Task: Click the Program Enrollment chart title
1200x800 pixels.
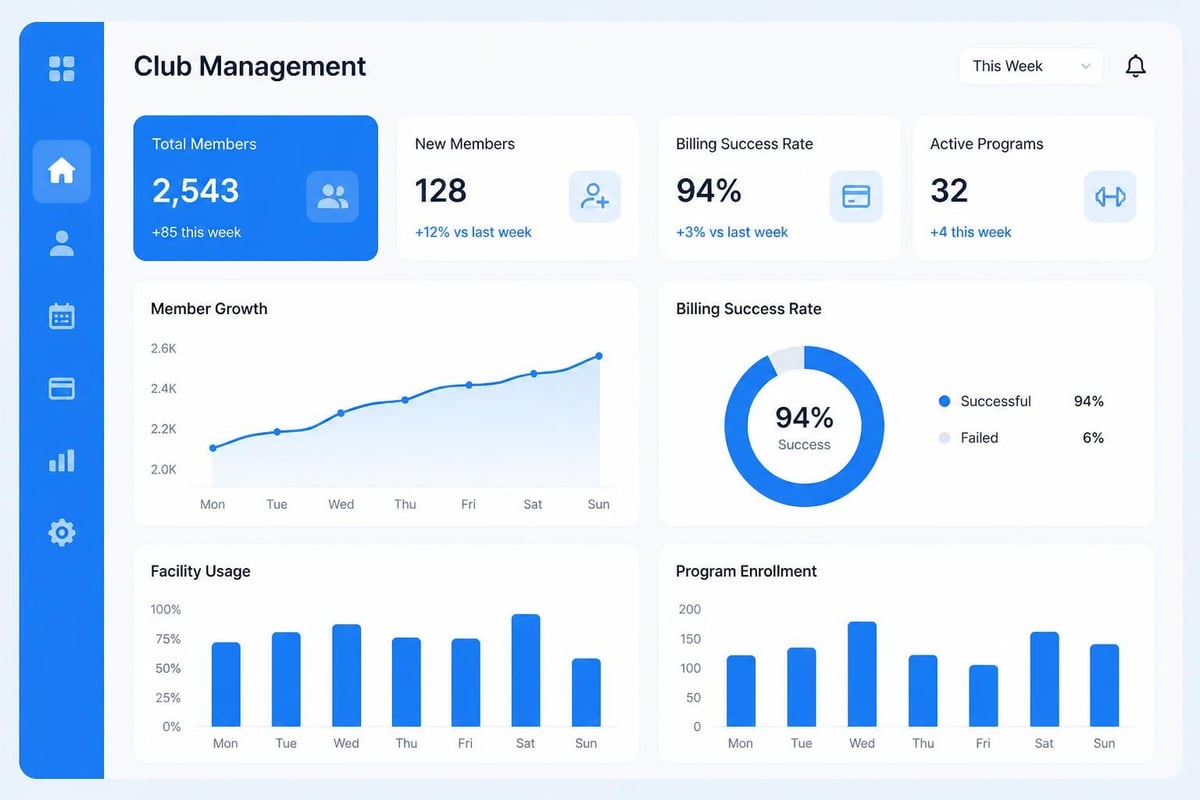Action: (x=746, y=571)
